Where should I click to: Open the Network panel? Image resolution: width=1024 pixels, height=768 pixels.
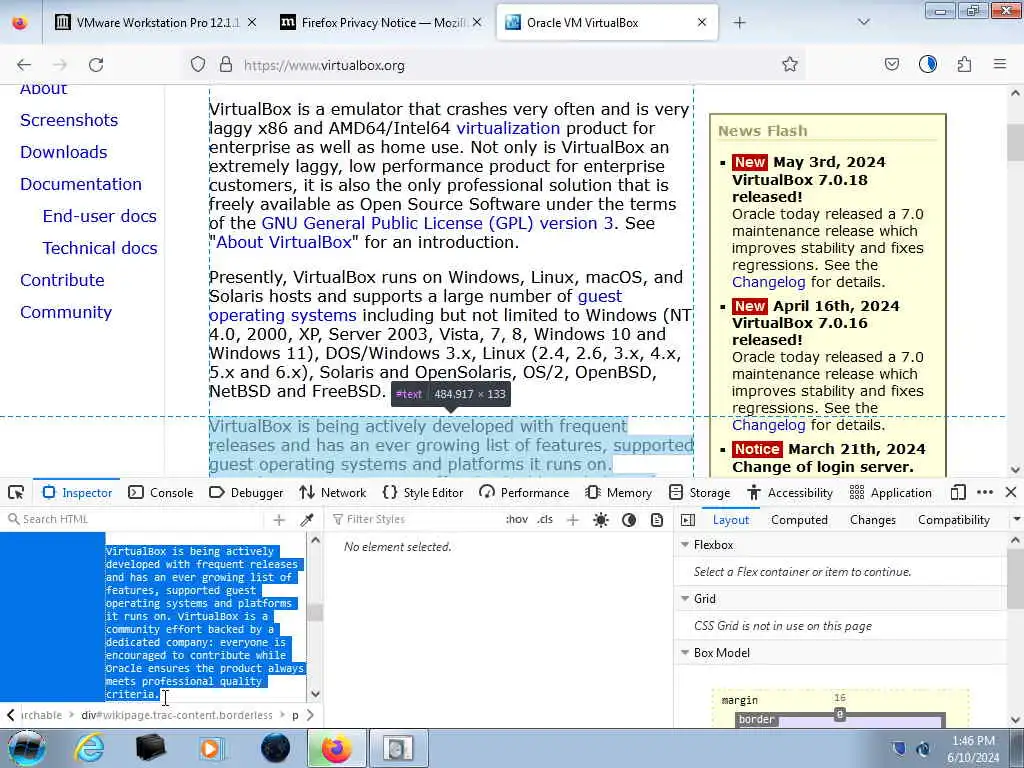pyautogui.click(x=333, y=492)
